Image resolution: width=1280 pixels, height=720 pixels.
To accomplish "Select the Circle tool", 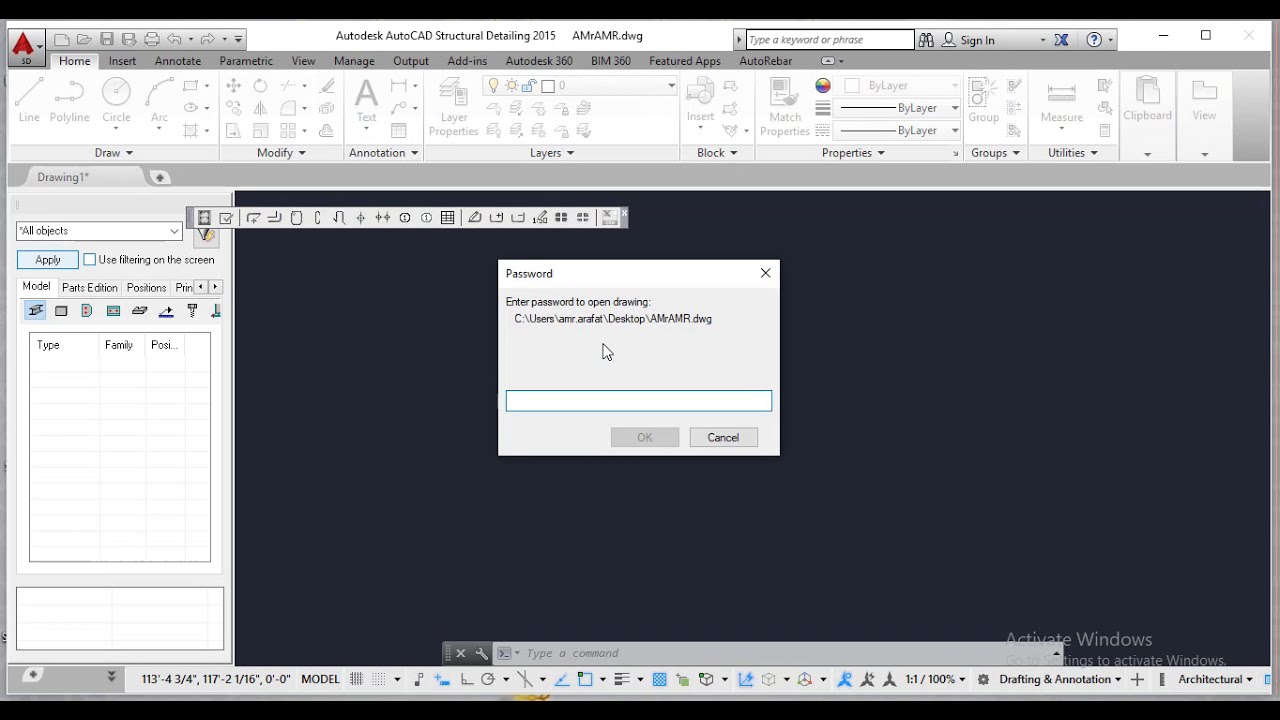I will click(x=116, y=101).
